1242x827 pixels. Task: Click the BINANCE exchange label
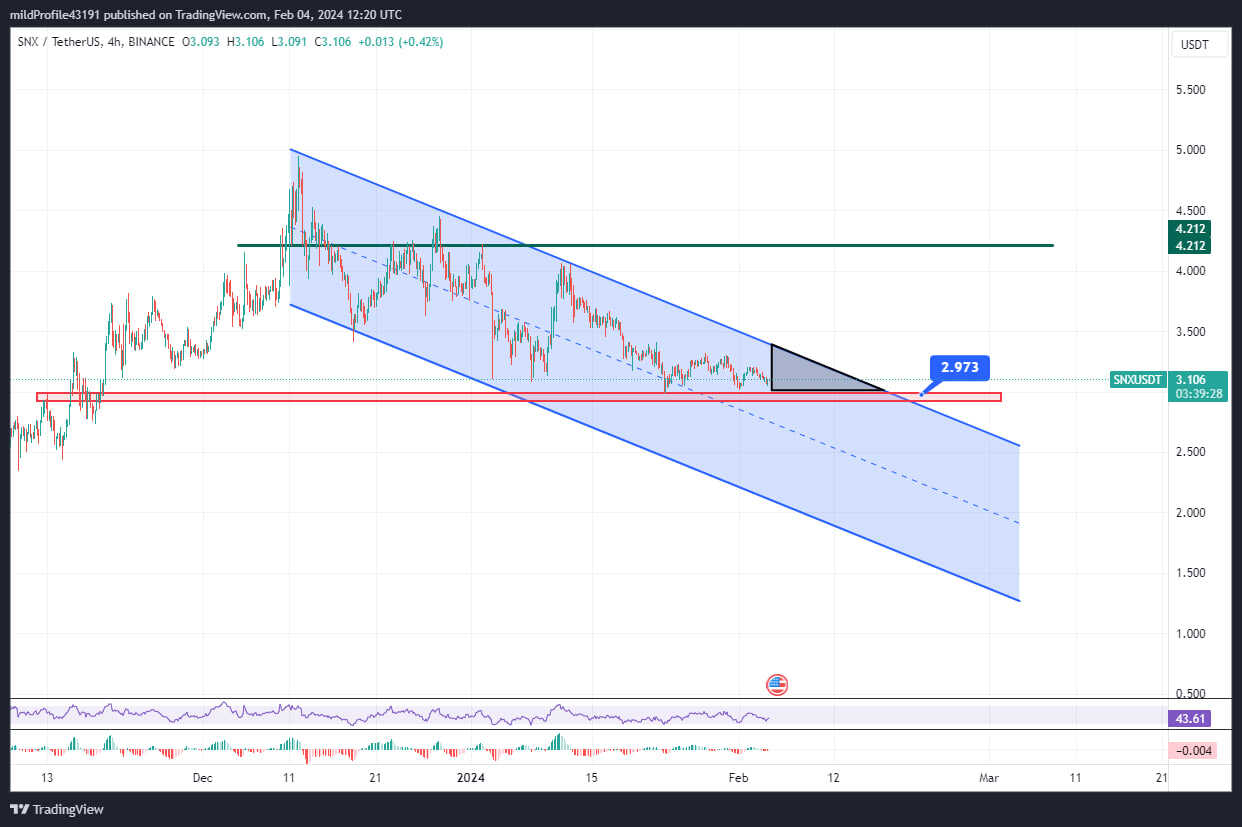[x=151, y=42]
